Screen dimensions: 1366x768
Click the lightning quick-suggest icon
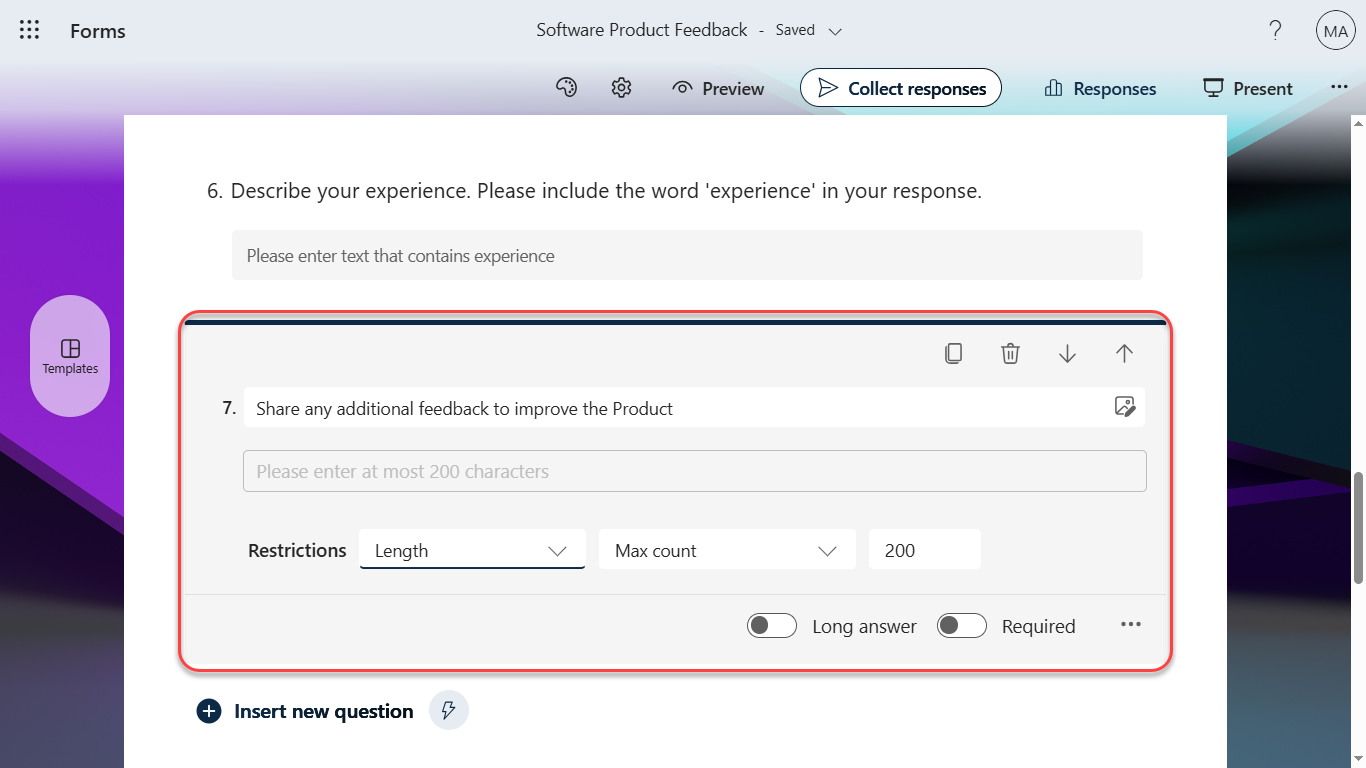point(449,711)
